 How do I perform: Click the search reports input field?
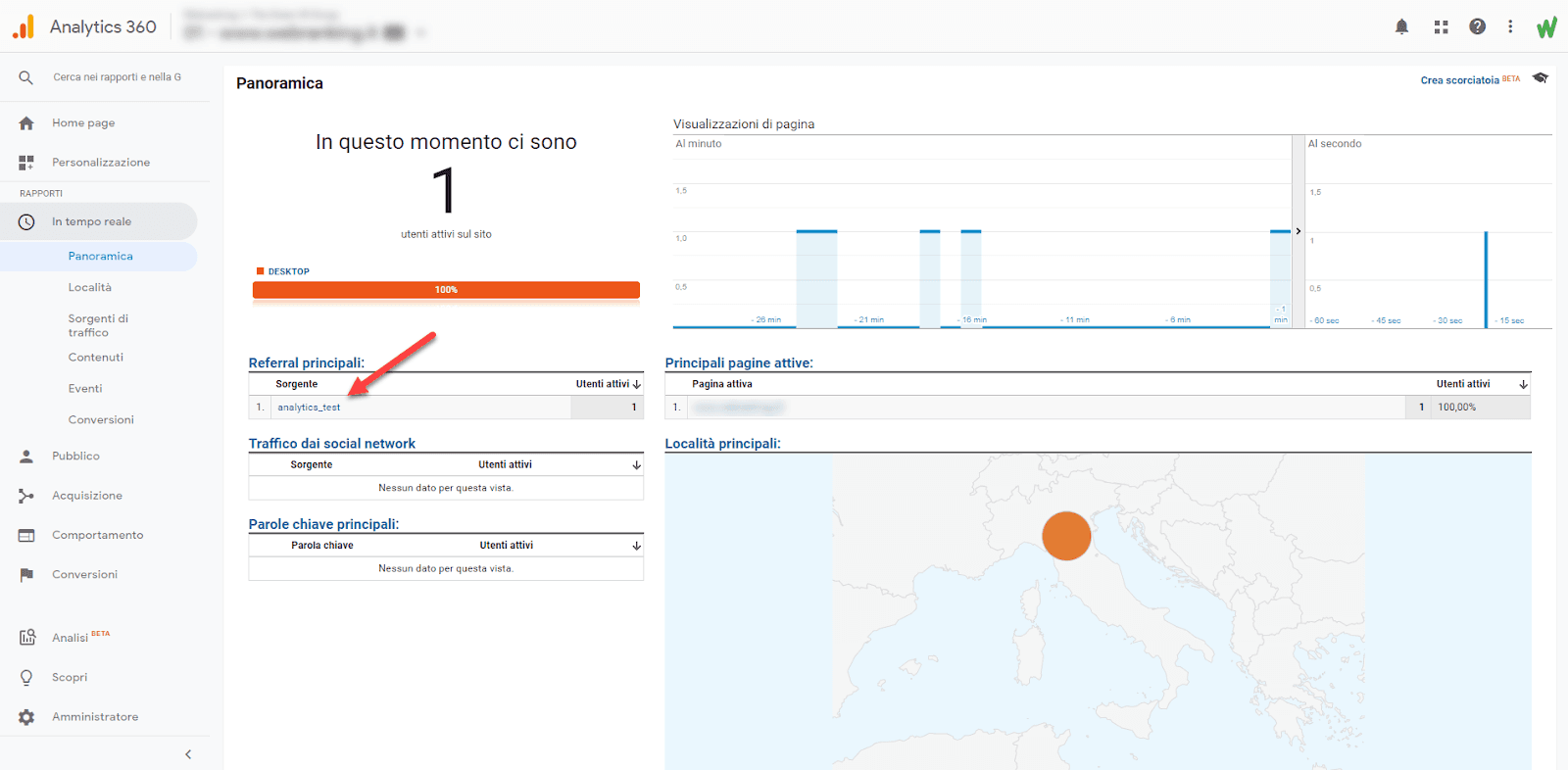(x=118, y=77)
